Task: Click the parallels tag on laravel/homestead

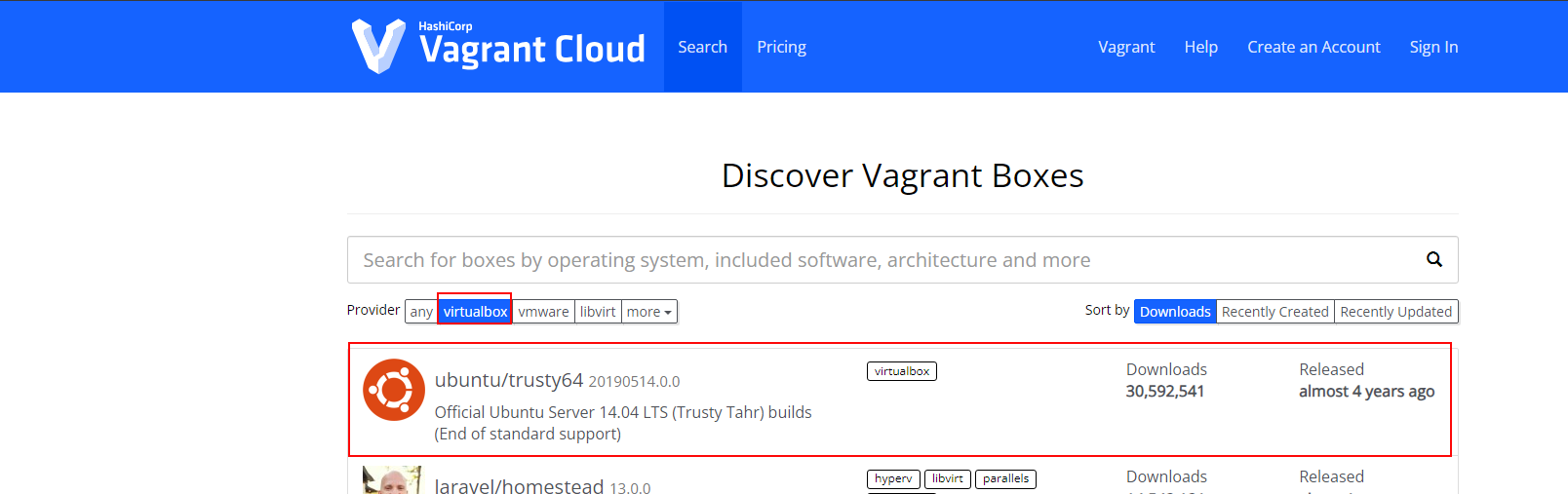Action: pos(1005,478)
